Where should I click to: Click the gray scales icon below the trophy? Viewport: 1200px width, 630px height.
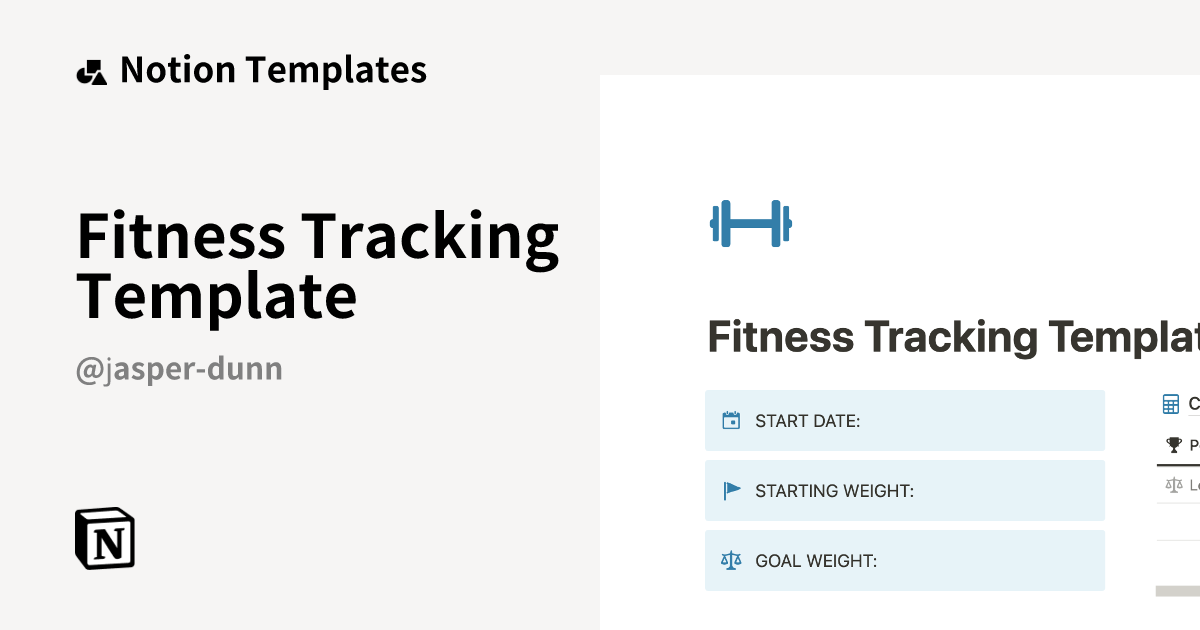coord(1172,483)
